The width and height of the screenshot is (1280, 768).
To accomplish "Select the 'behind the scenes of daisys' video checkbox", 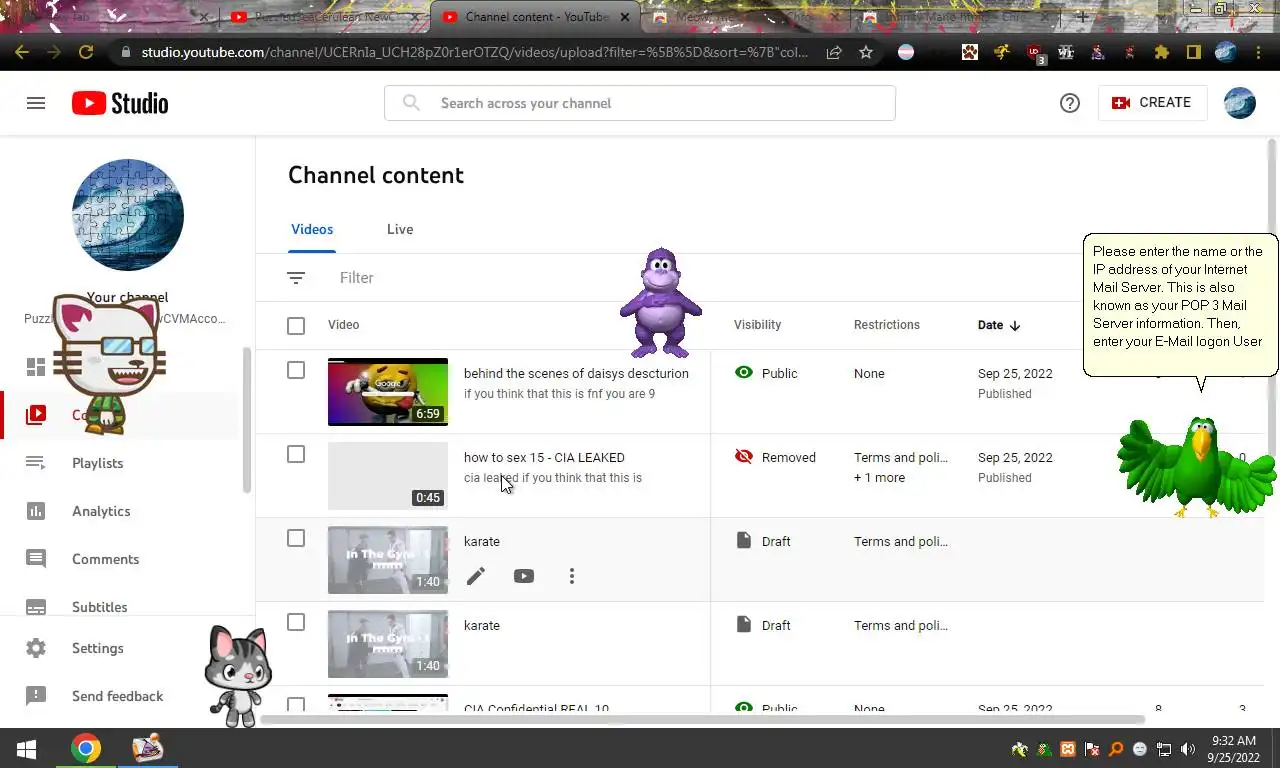I will click(296, 370).
